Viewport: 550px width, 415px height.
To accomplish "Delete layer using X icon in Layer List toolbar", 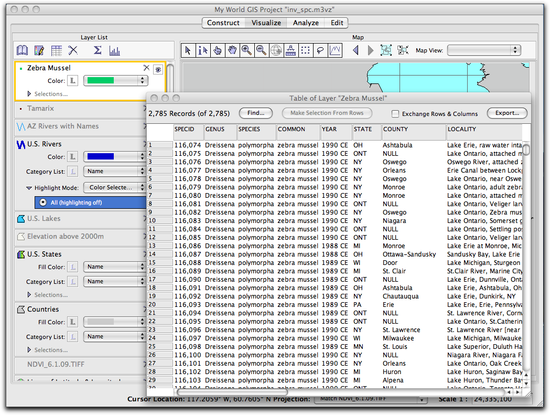I will [73, 51].
